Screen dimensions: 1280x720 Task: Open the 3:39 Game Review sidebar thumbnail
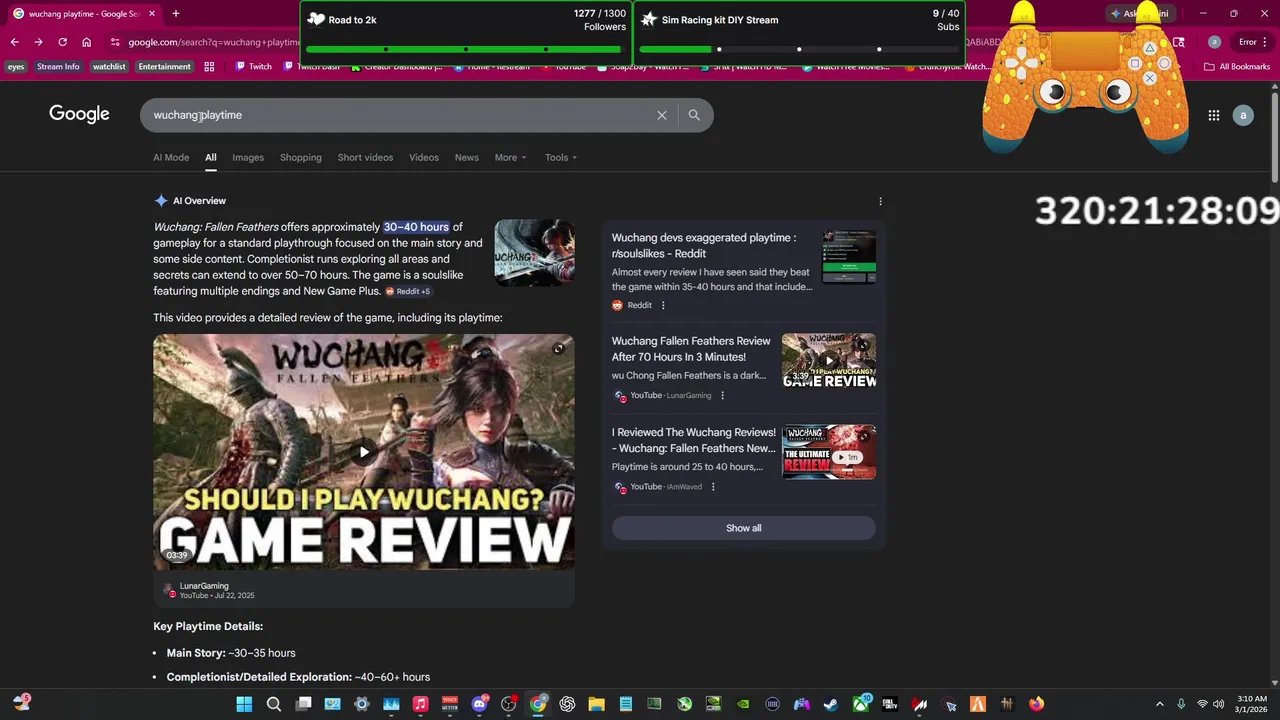pos(829,361)
